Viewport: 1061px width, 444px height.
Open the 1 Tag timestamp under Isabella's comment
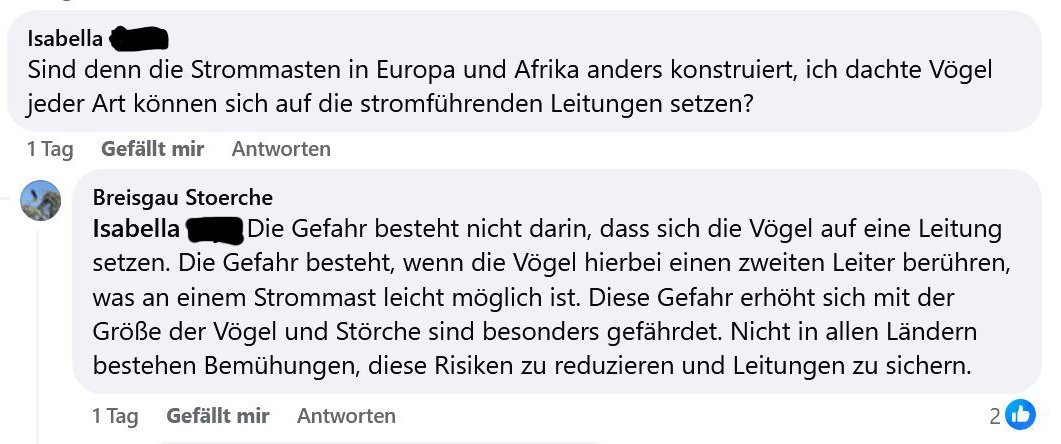50,149
